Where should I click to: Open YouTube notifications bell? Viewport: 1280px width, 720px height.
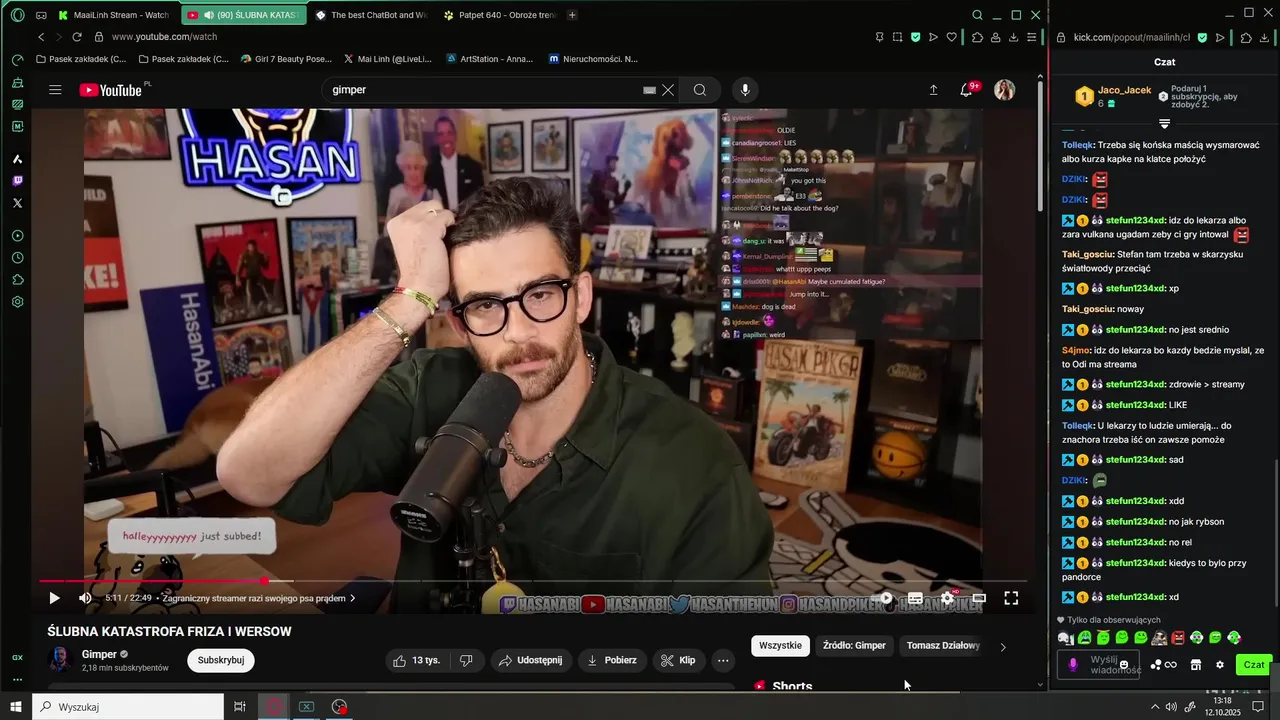tap(966, 90)
